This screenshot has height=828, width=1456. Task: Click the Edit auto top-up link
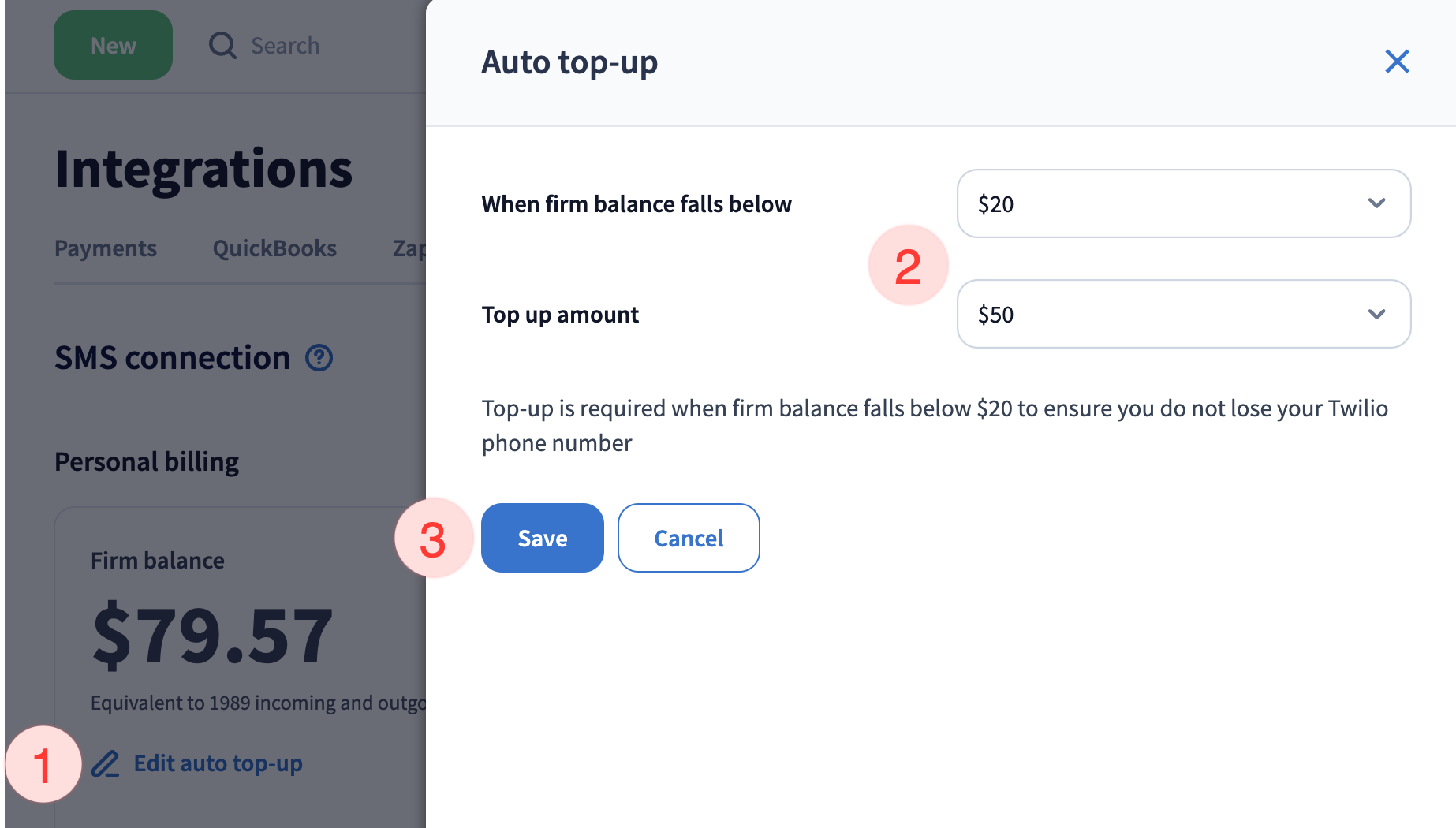(218, 763)
